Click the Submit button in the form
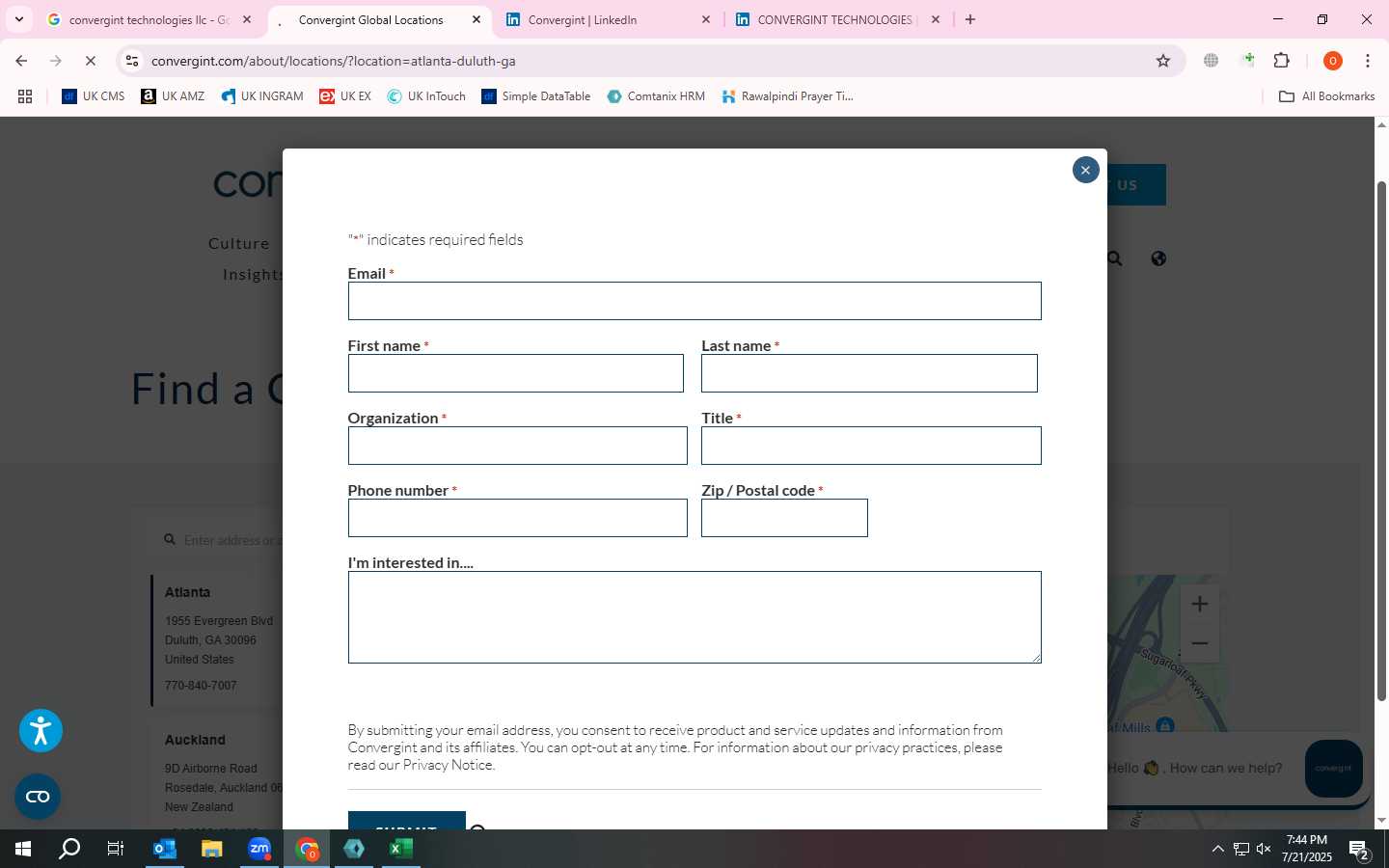This screenshot has width=1389, height=868. [406, 821]
